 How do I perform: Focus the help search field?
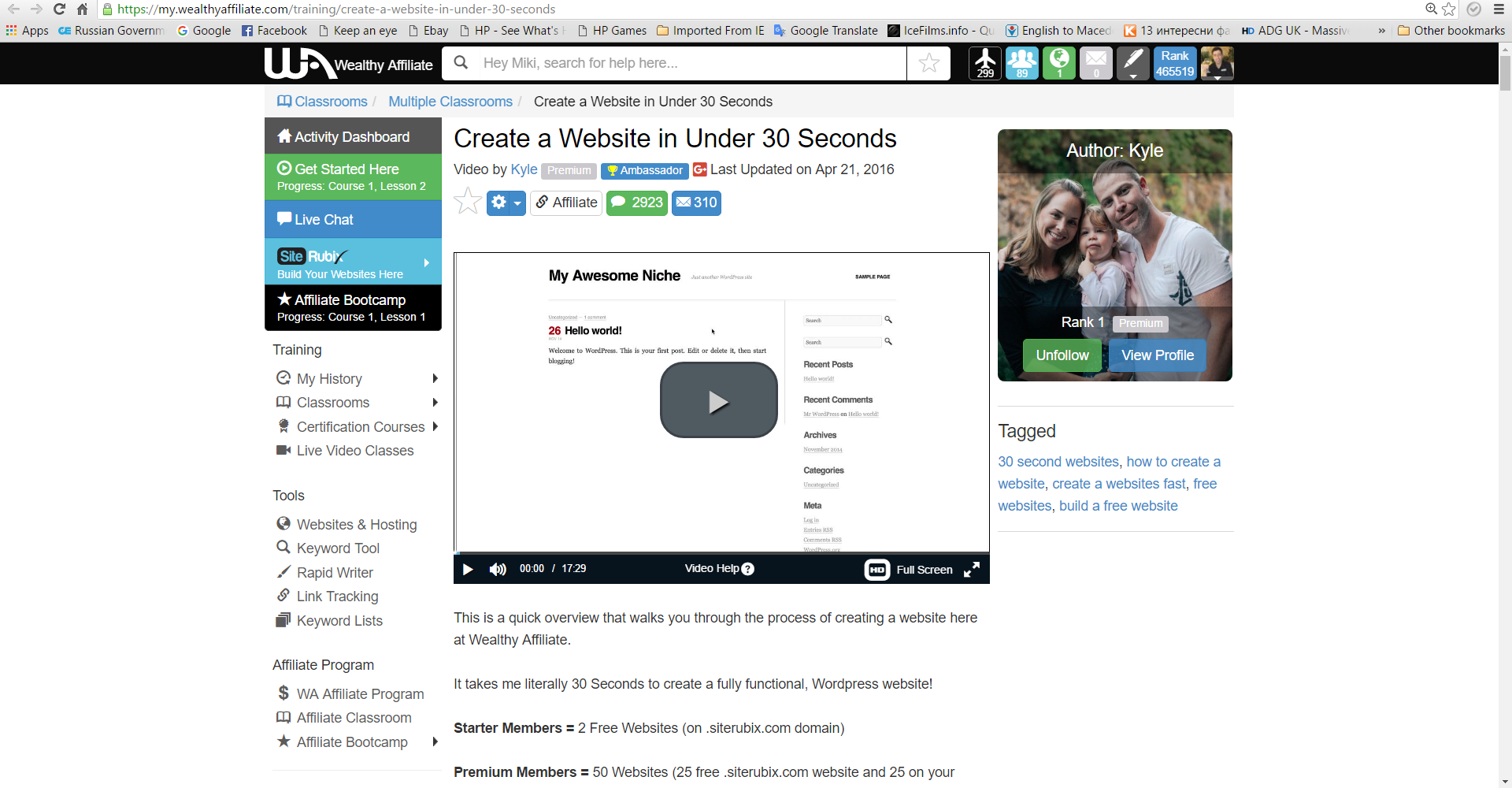(693, 63)
